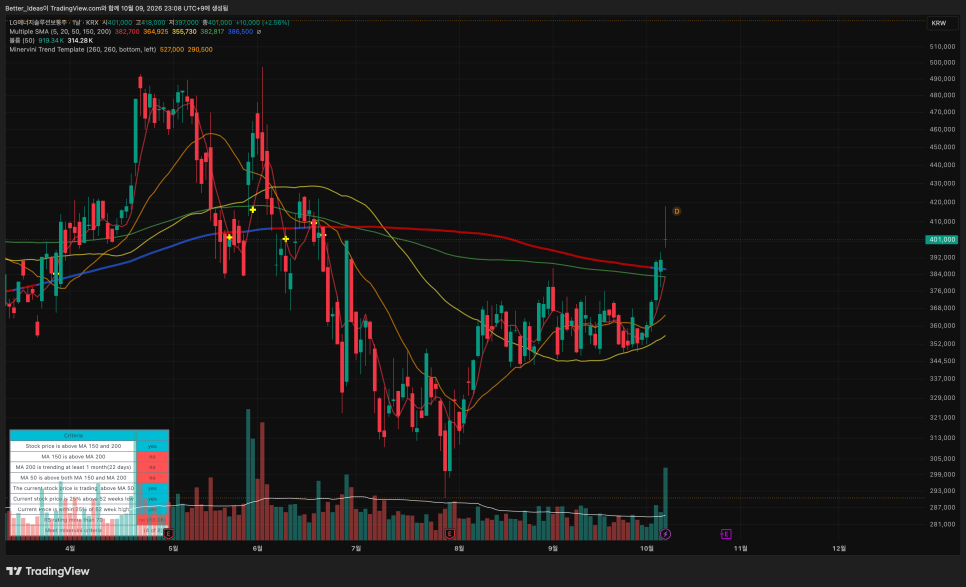Click the no cell for 'MA 150 is above MA 200'
The width and height of the screenshot is (966, 587).
click(152, 456)
